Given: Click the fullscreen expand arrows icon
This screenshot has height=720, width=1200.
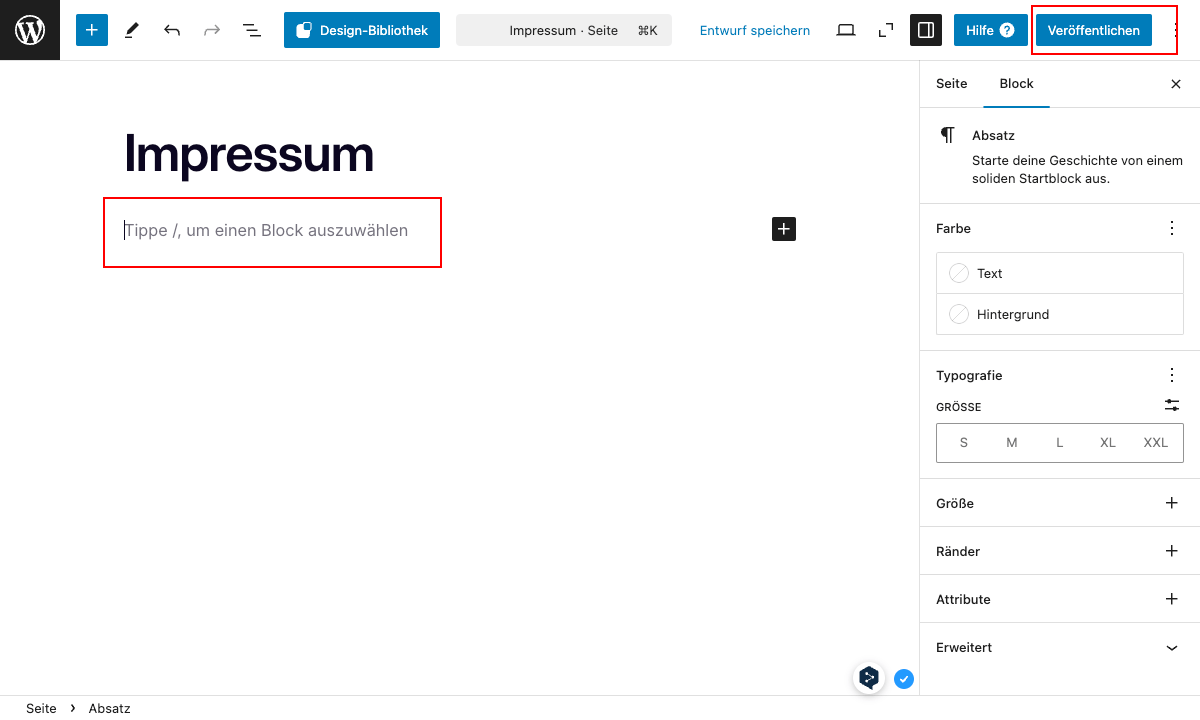Looking at the screenshot, I should tap(886, 30).
